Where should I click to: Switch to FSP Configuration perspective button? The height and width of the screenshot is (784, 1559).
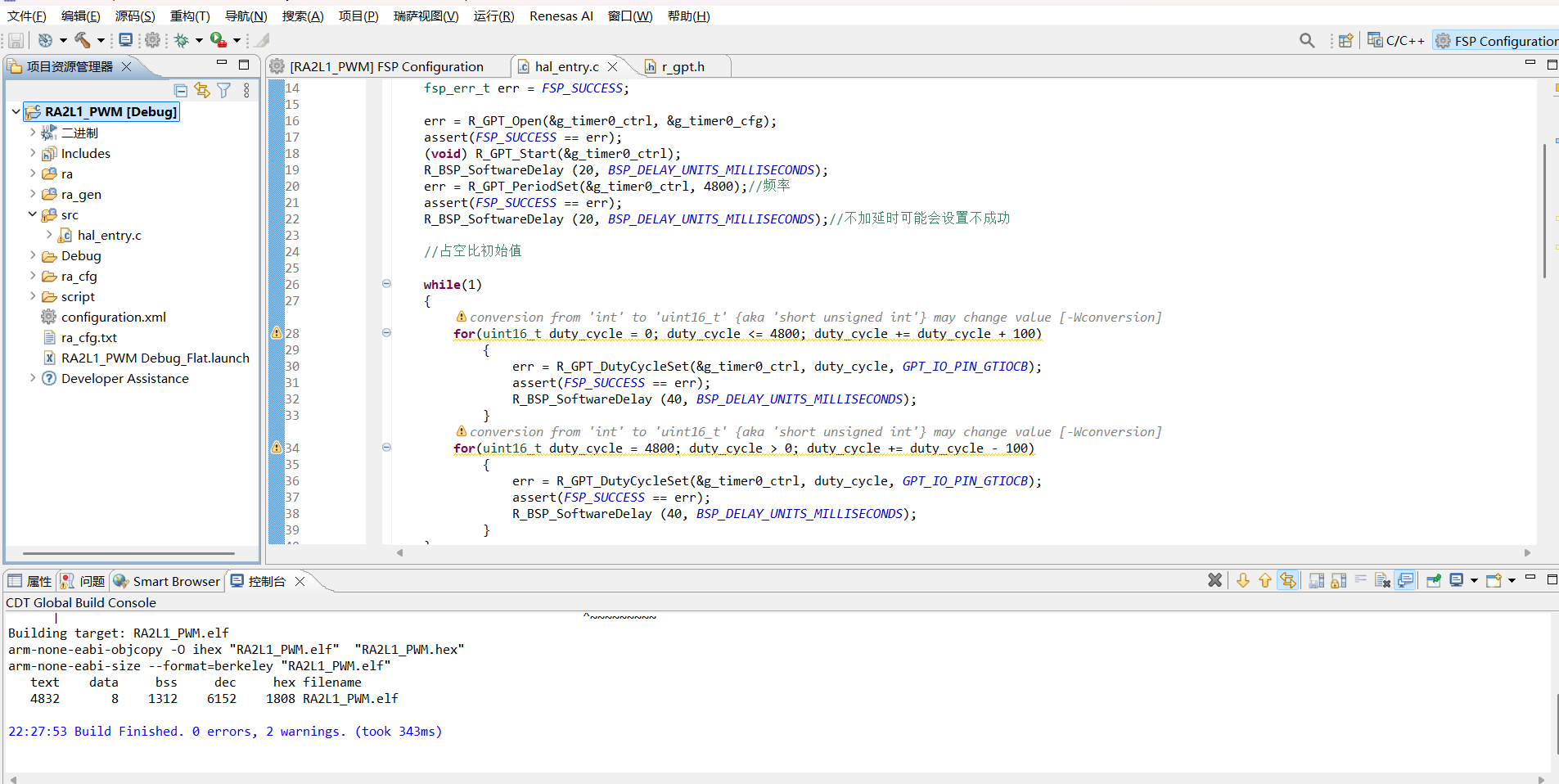1496,40
